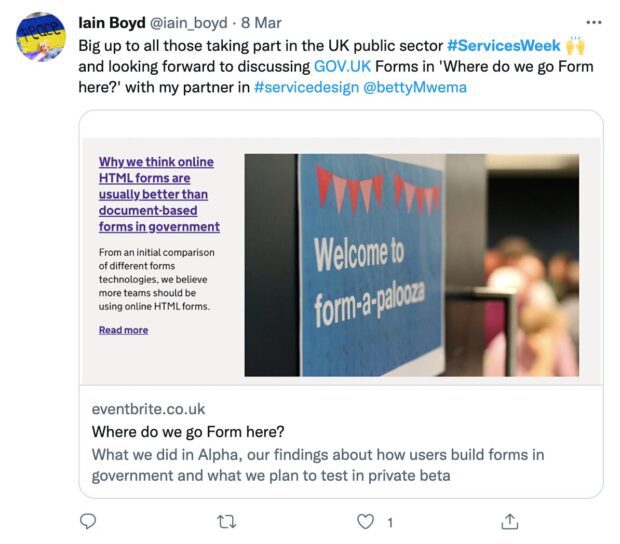Like the tweet with the heart icon
Viewport: 620px width, 544px height.
(365, 521)
